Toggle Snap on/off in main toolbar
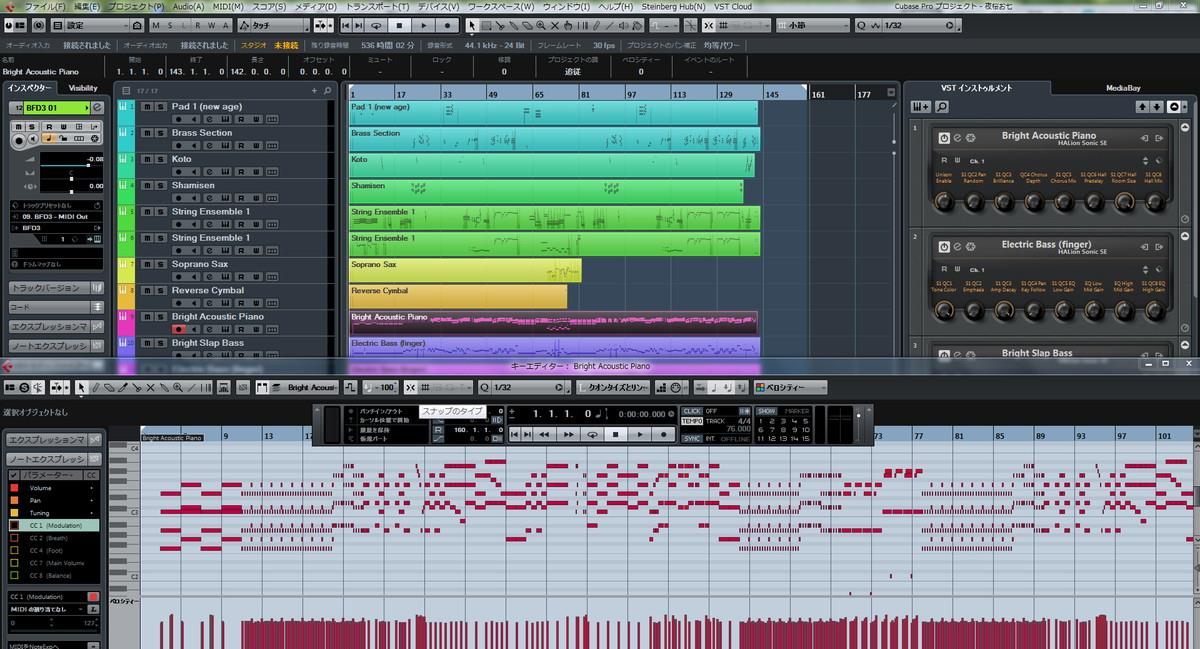1200x649 pixels. click(x=709, y=24)
